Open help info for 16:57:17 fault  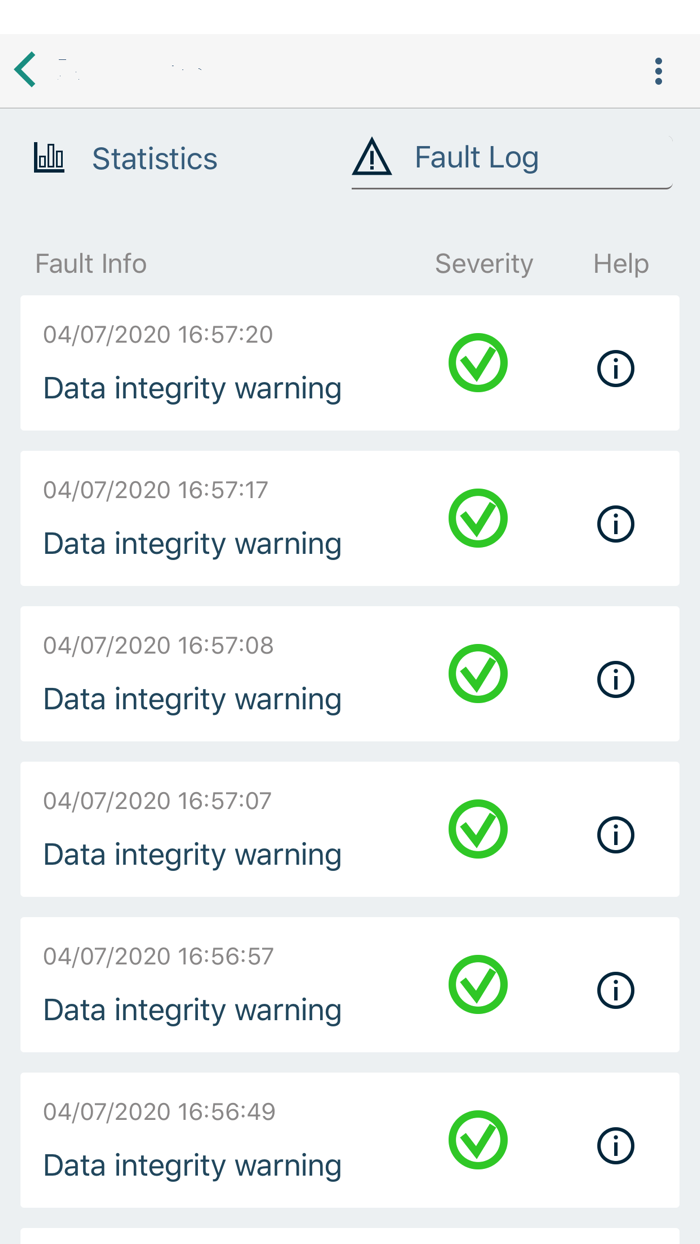coord(616,524)
